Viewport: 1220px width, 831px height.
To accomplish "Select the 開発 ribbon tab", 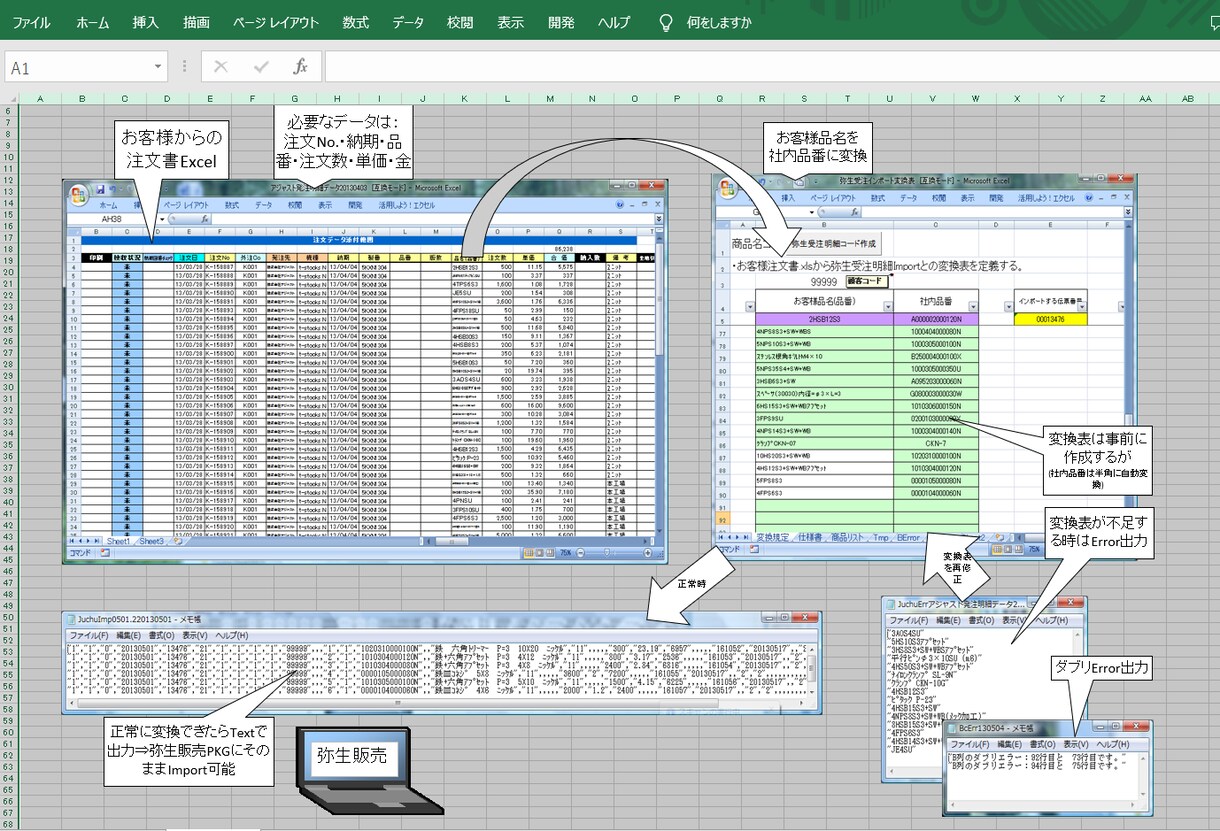I will [x=561, y=22].
